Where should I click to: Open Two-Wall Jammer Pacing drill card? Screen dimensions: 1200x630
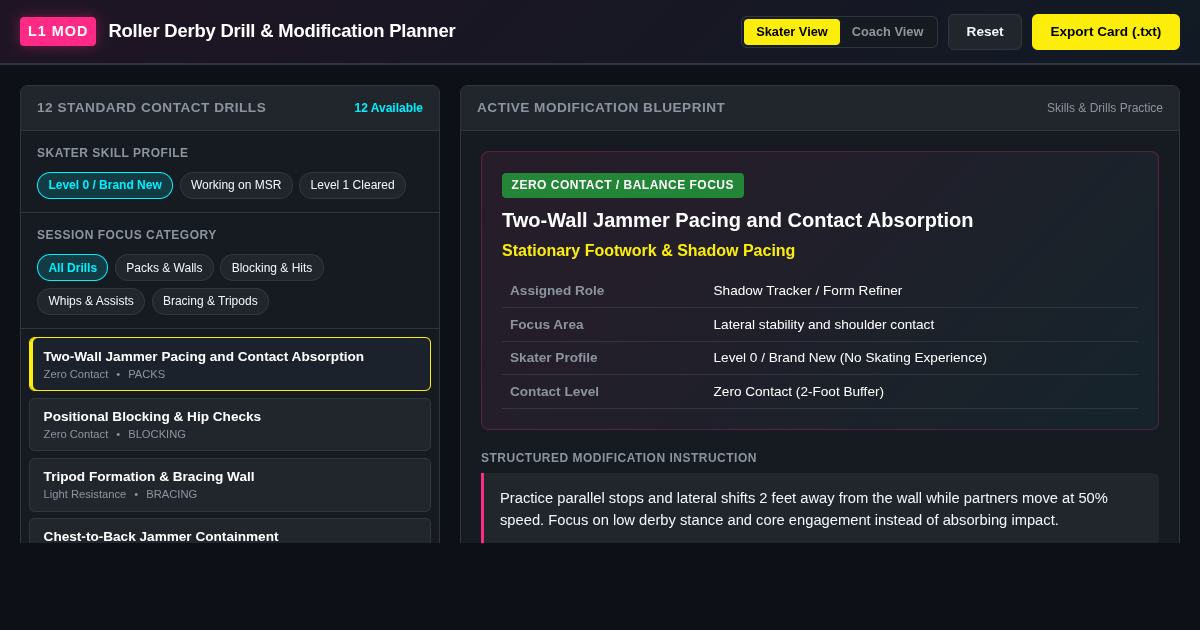click(x=230, y=364)
